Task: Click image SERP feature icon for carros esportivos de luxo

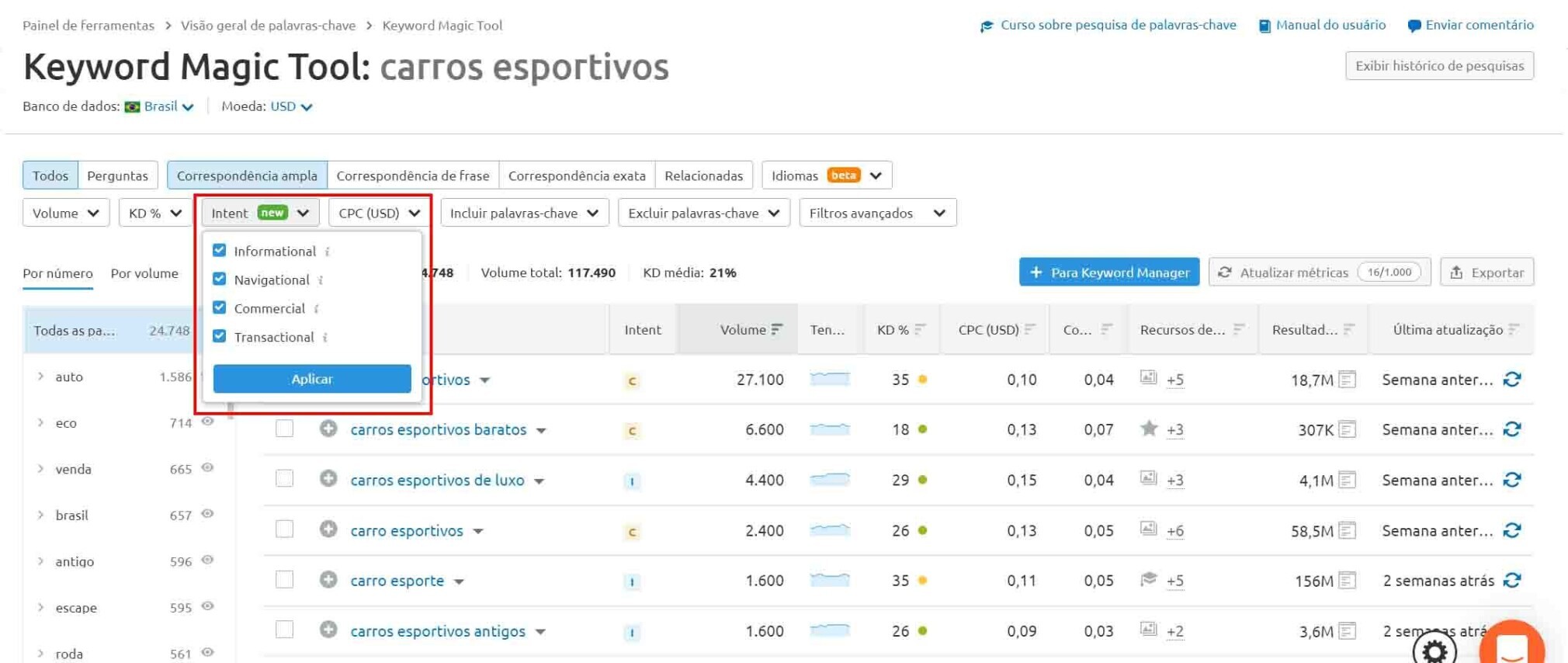Action: coord(1149,478)
